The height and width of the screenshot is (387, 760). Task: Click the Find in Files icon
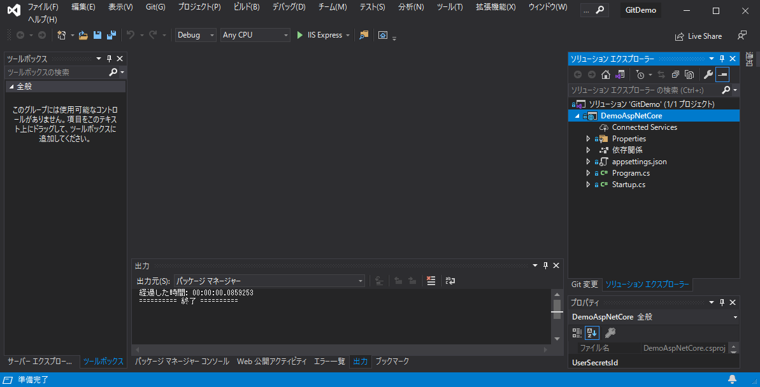(x=364, y=35)
